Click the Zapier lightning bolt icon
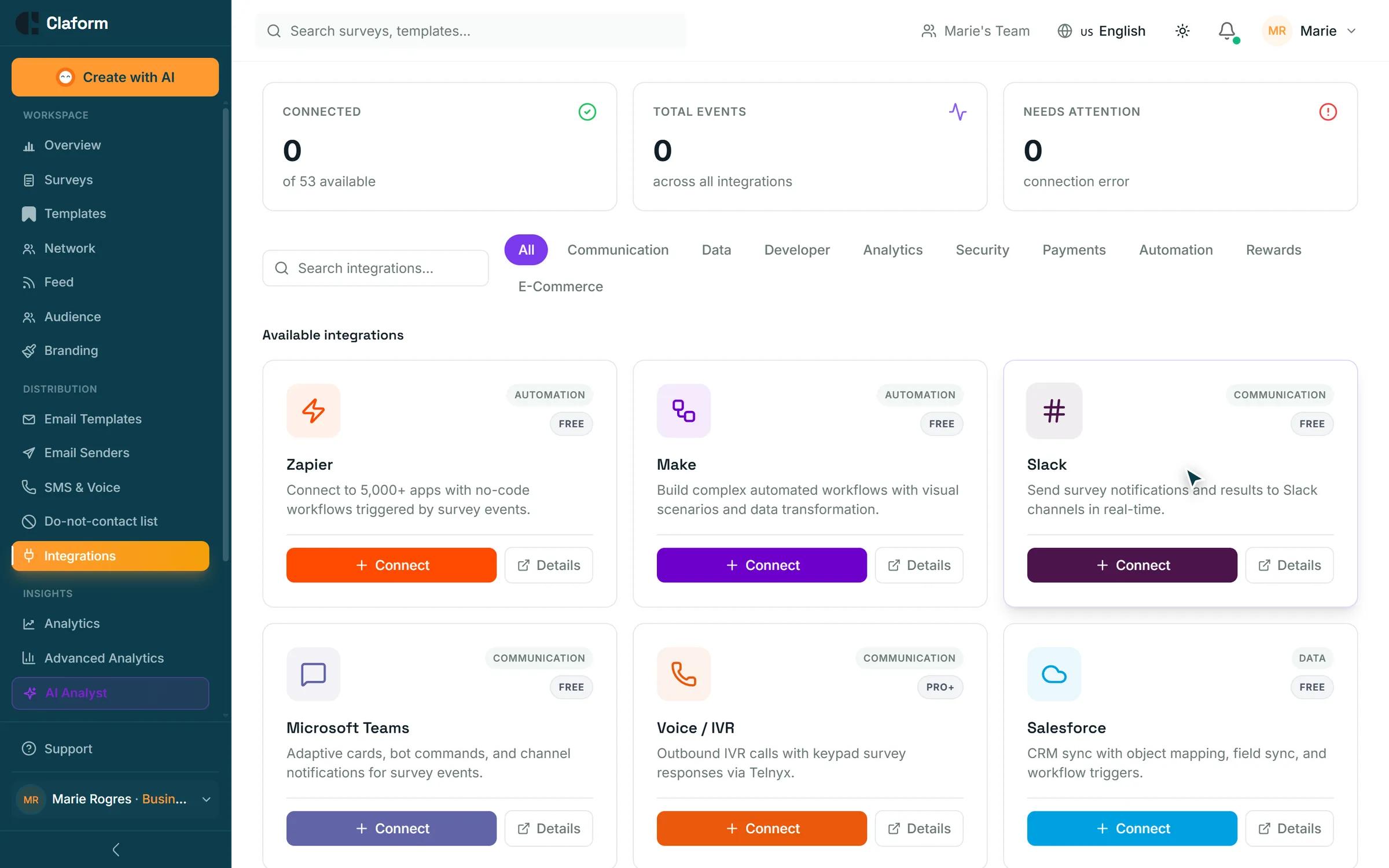The height and width of the screenshot is (868, 1389). [x=313, y=410]
